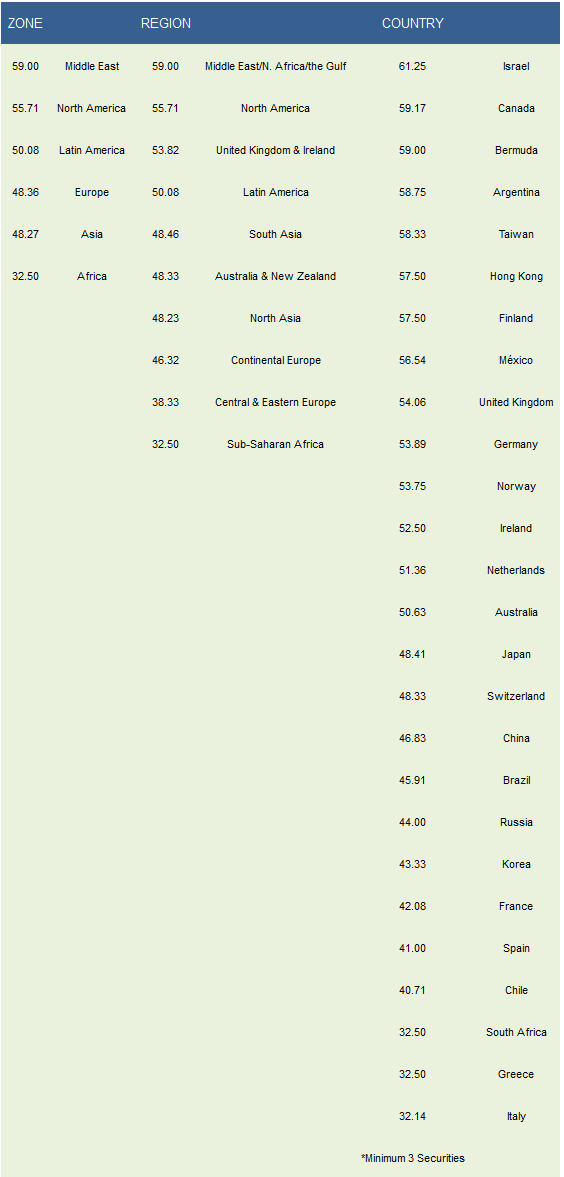564x1177 pixels.
Task: Click the ZONE column header
Action: (x=25, y=23)
